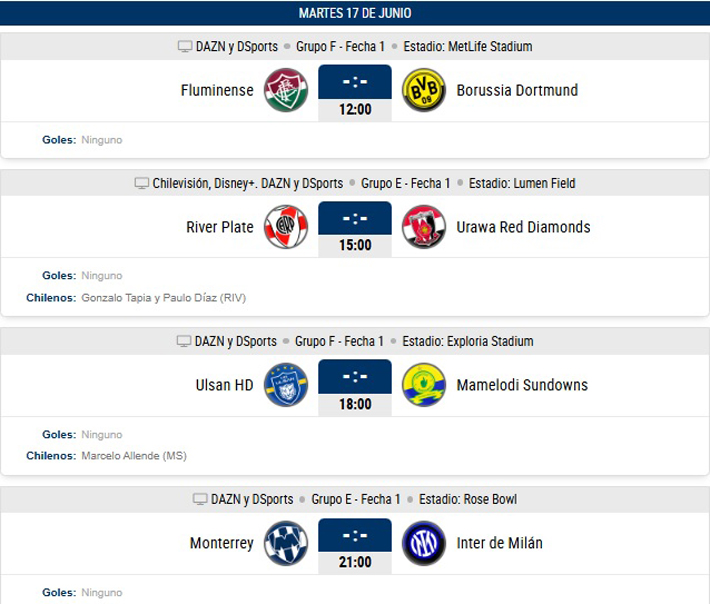The width and height of the screenshot is (710, 604).
Task: Open the 21:00 Monterrey match box
Action: coord(355,546)
